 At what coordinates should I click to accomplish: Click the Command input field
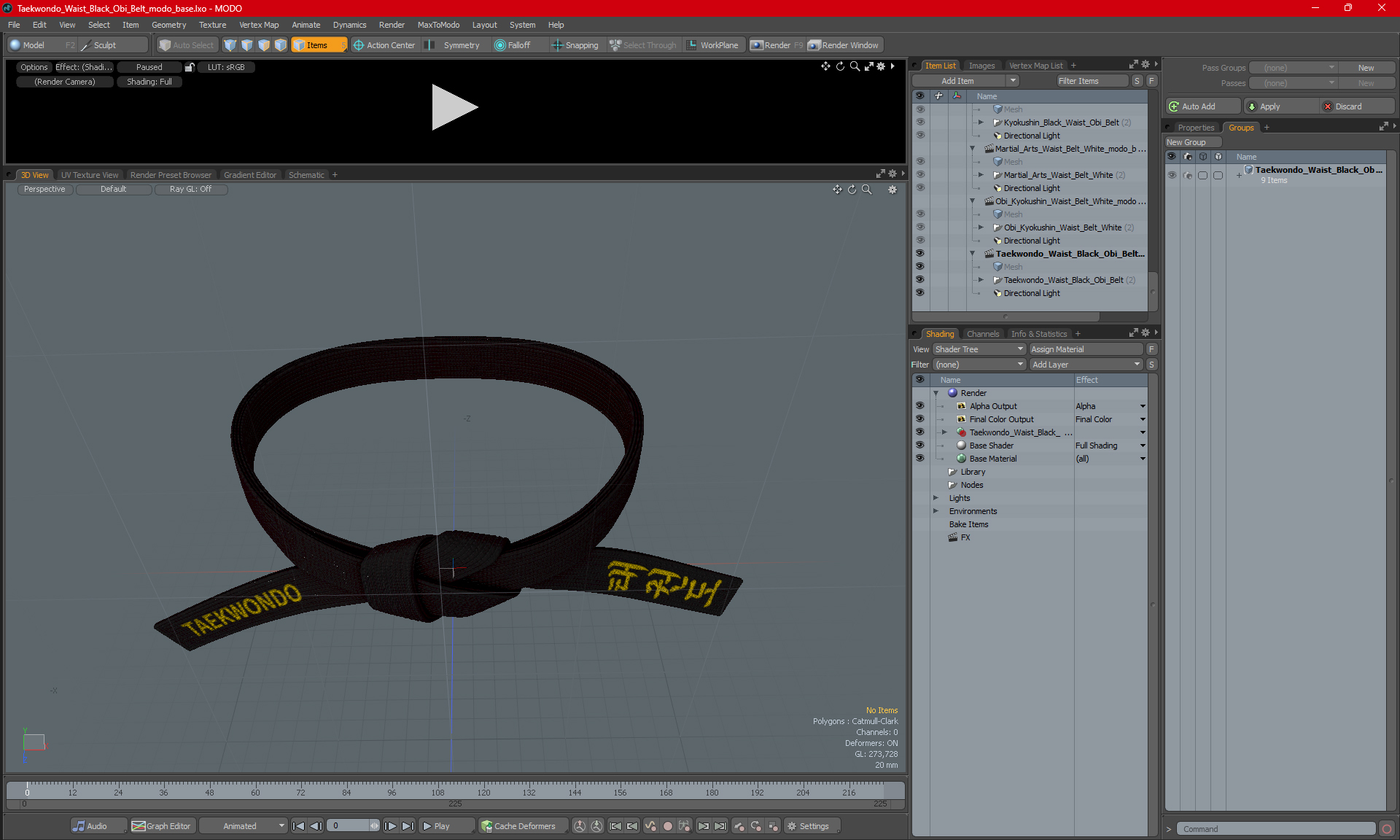click(x=1275, y=829)
